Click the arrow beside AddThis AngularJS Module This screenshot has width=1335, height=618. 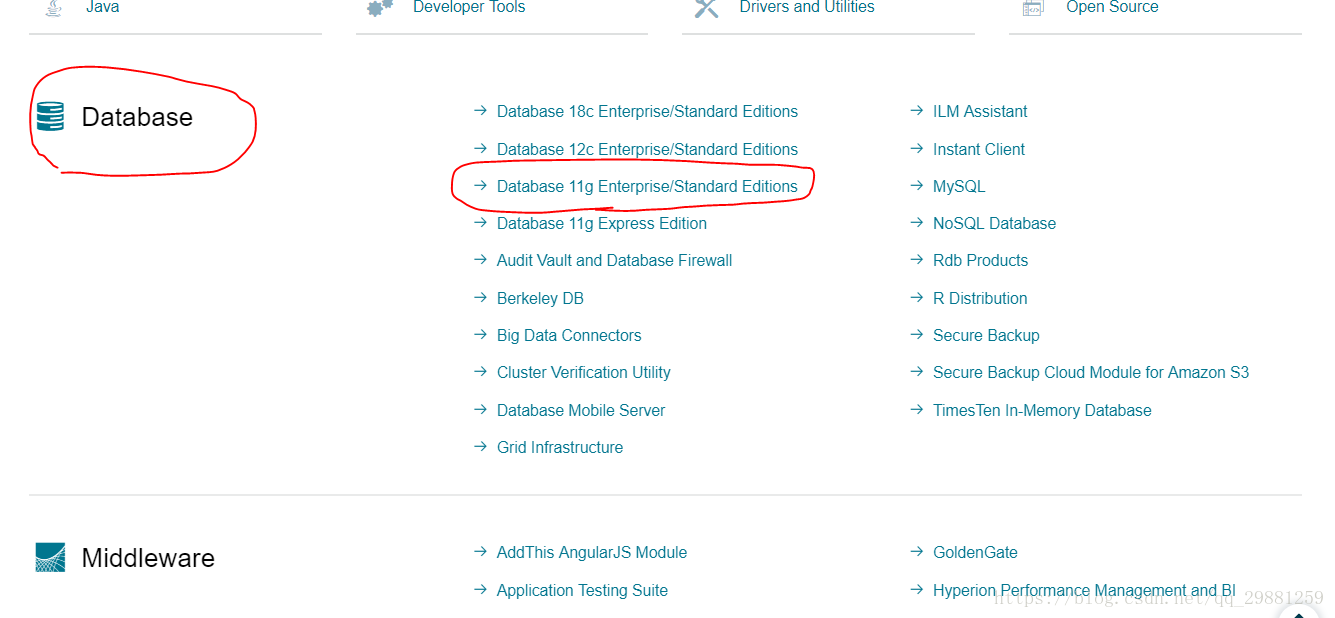[480, 551]
